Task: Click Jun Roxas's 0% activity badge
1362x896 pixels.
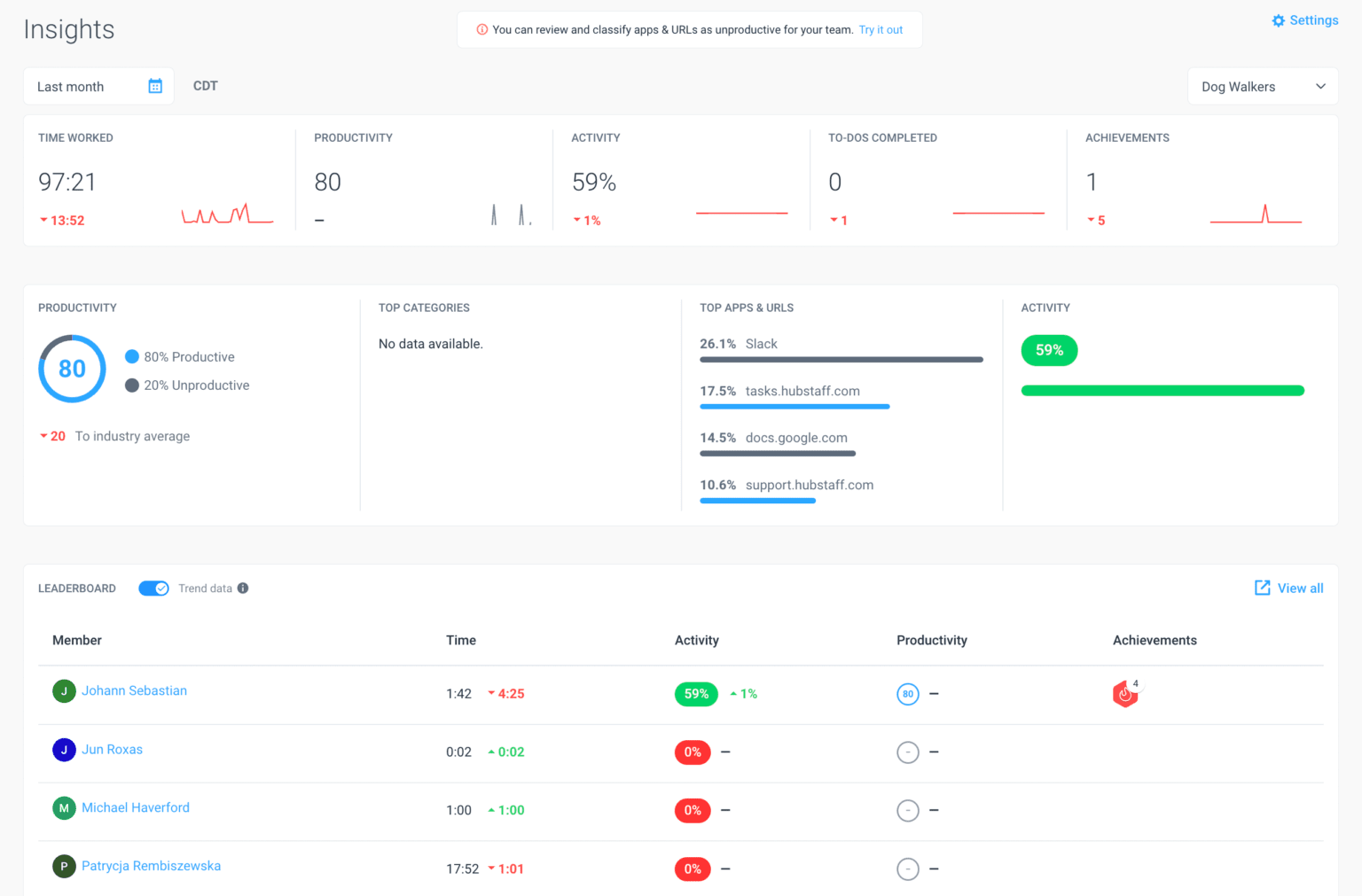Action: [x=693, y=752]
